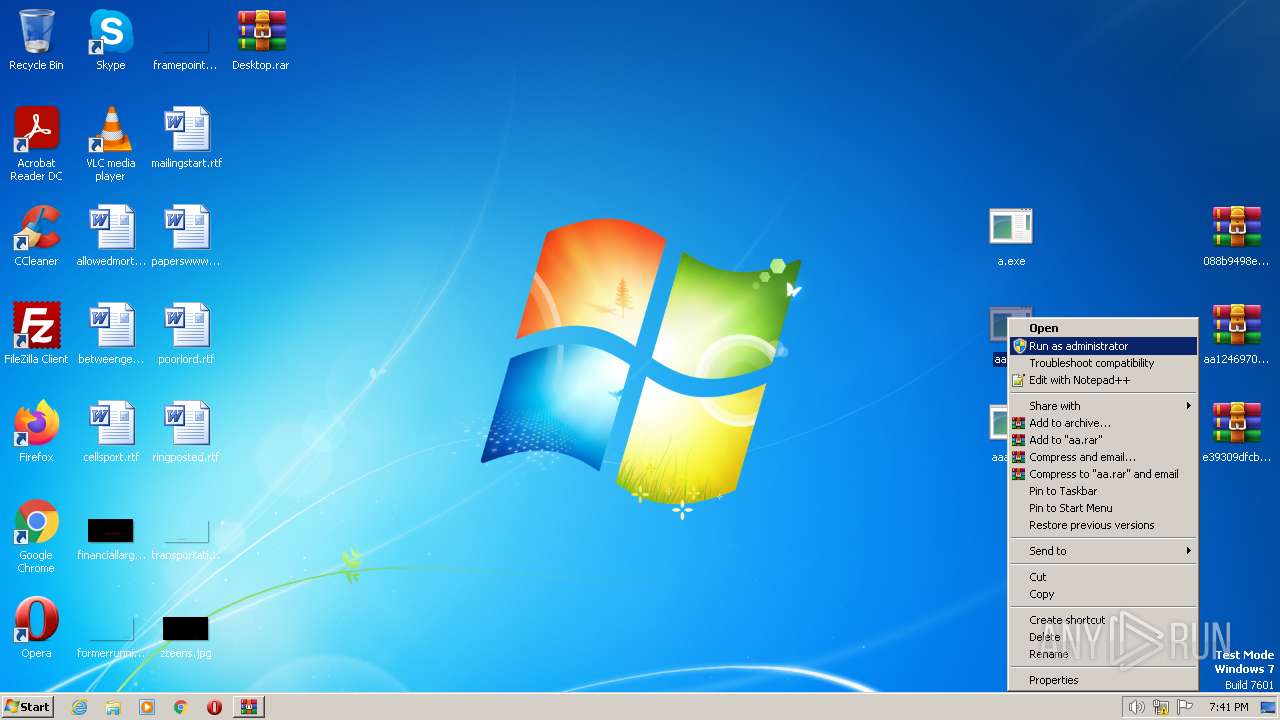This screenshot has width=1280, height=720.
Task: Choose Compress to "aa.rar" and email
Action: point(1102,474)
